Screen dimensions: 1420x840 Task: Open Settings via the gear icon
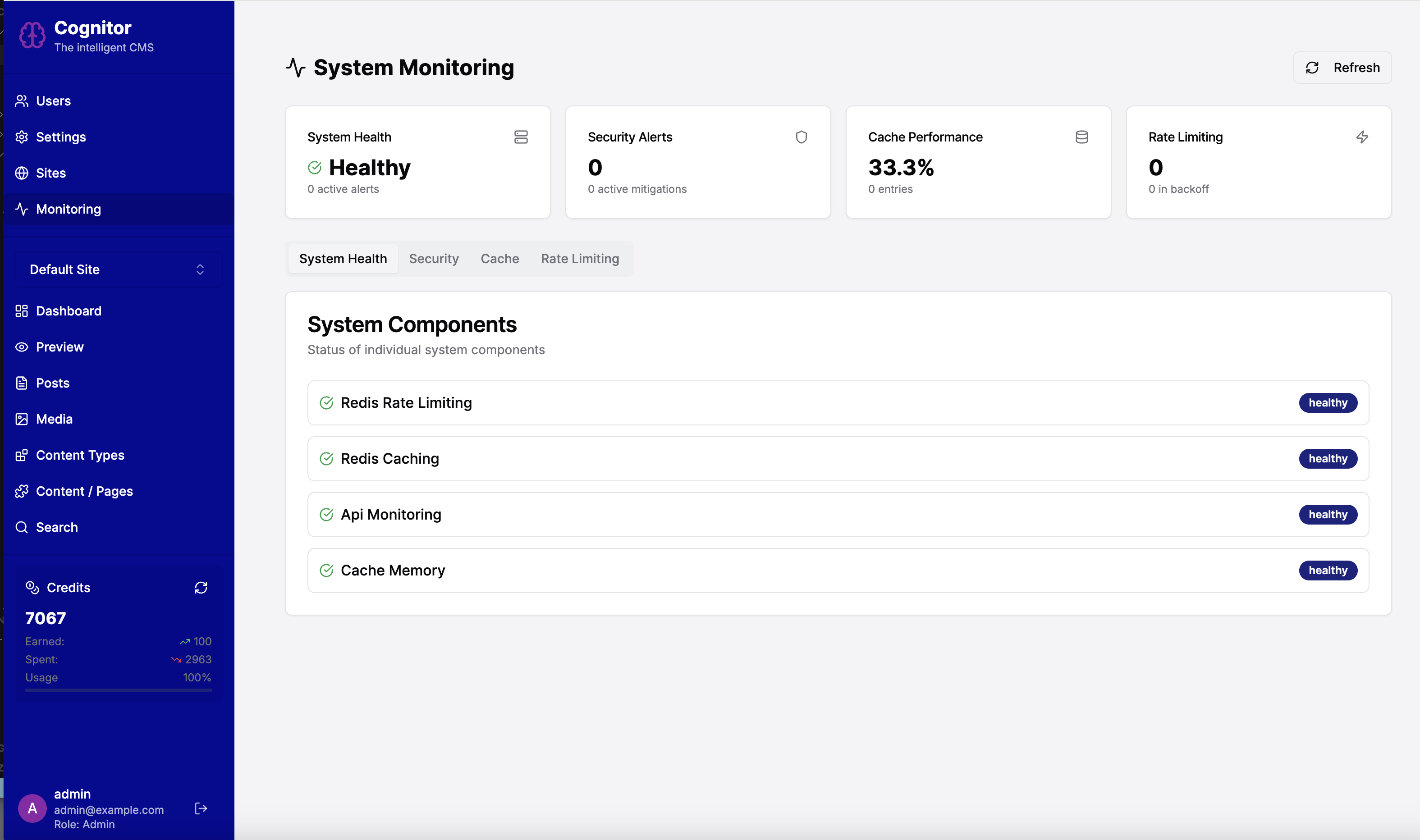point(22,137)
